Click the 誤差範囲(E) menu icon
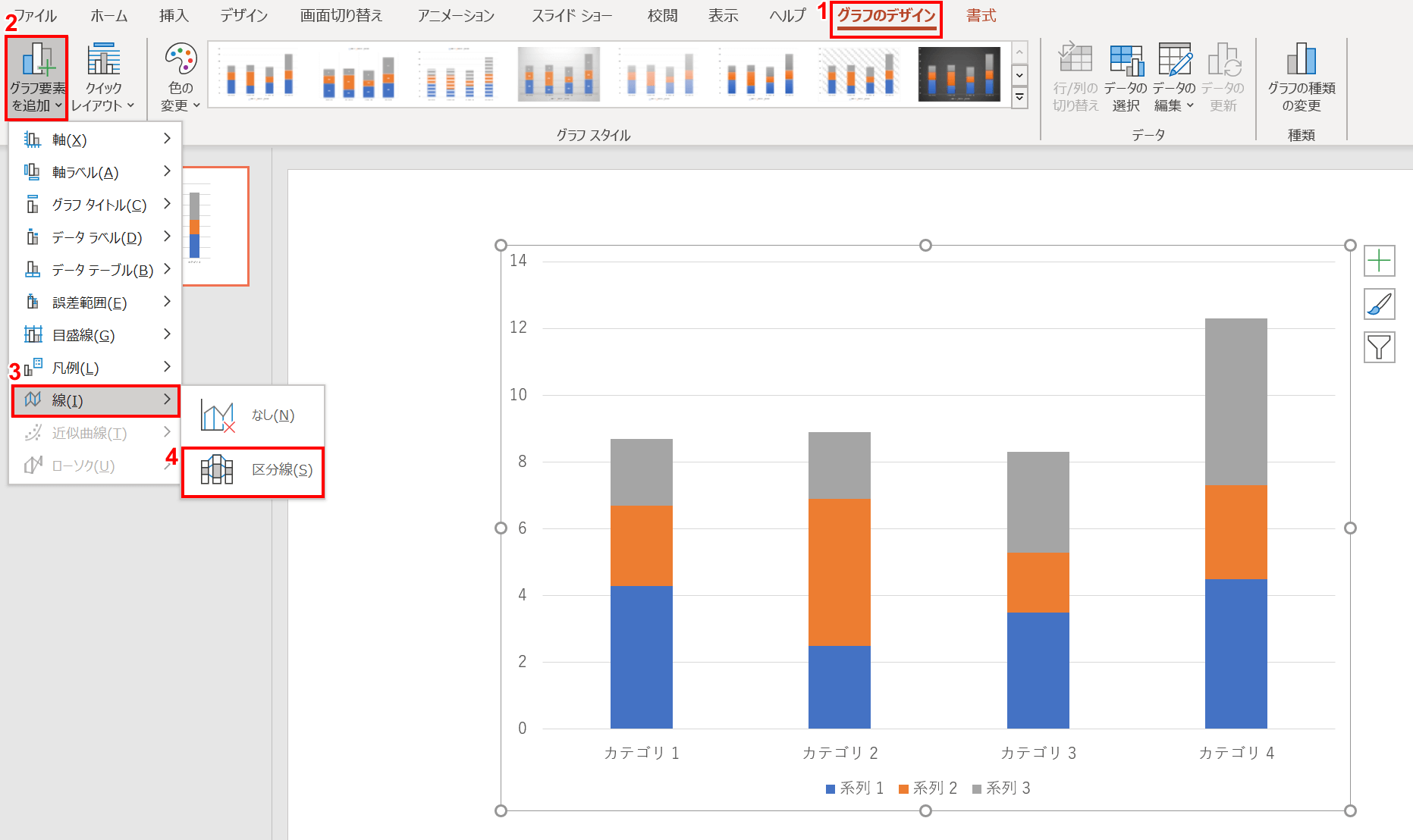Image resolution: width=1413 pixels, height=840 pixels. 33,302
